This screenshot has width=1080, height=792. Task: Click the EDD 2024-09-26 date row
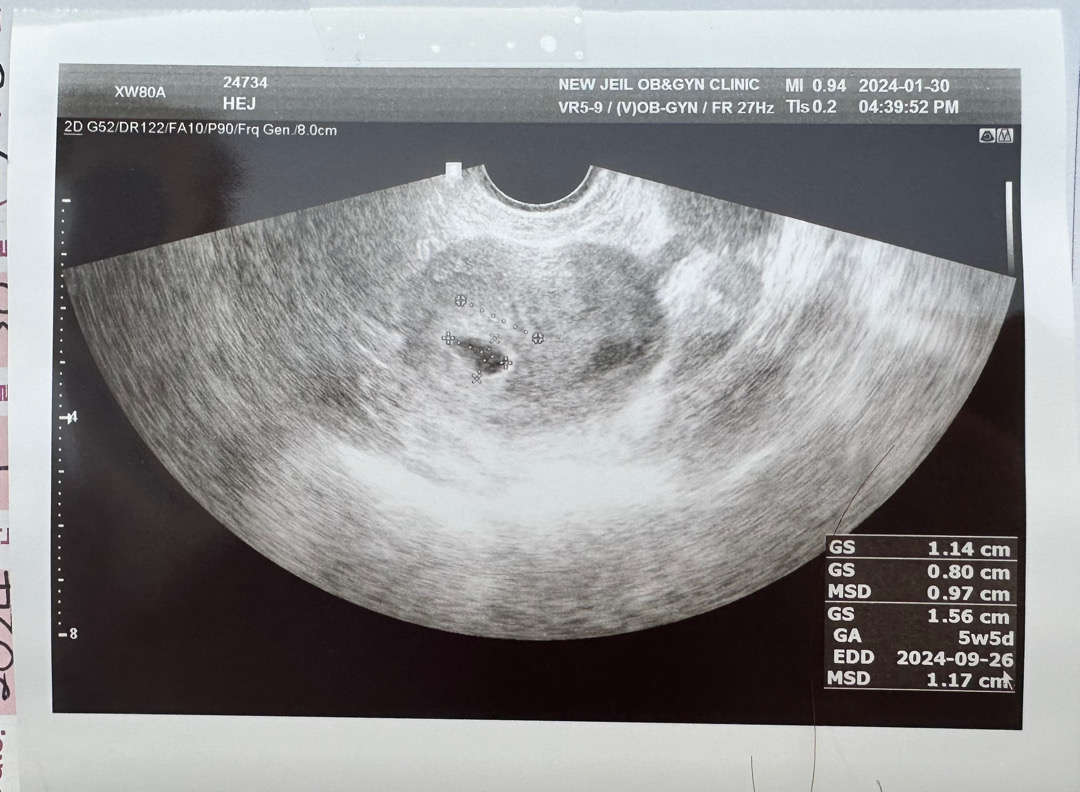pos(920,658)
